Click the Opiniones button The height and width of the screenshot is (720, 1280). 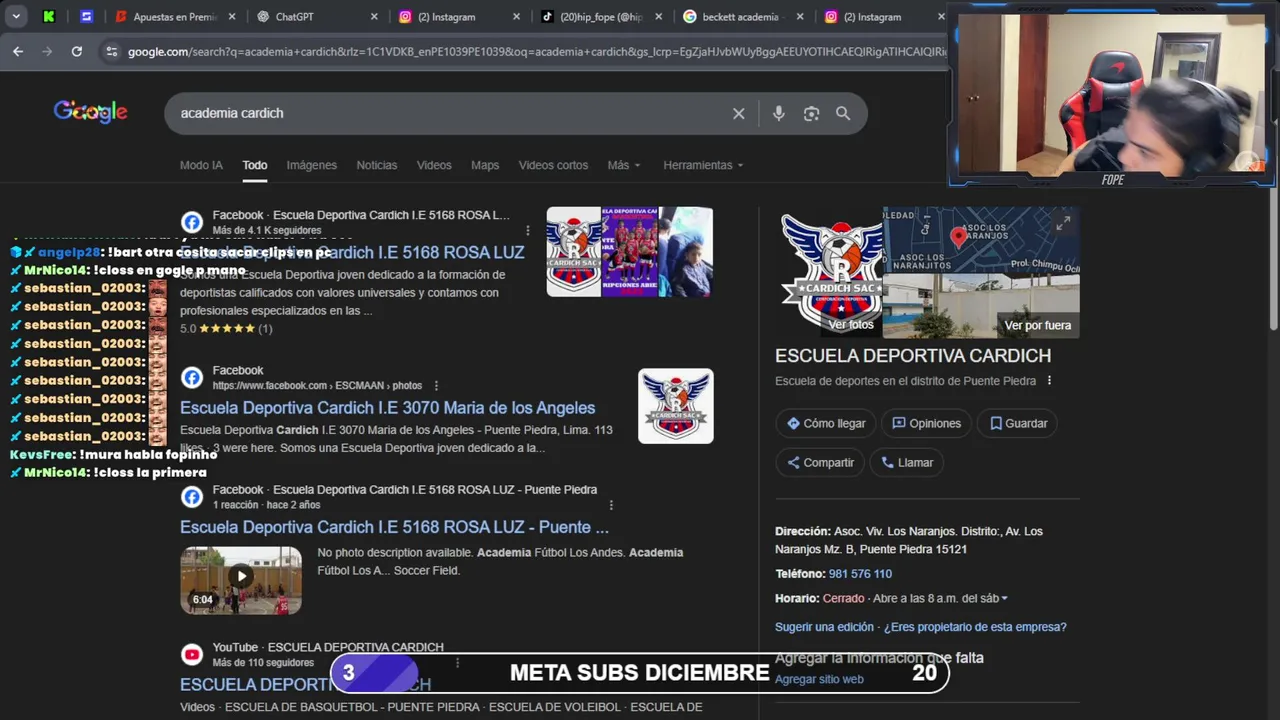coord(926,423)
